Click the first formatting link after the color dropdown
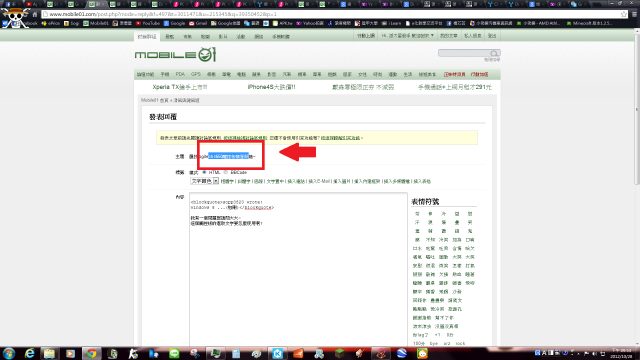Screen dimensions: 640x360 (227, 181)
